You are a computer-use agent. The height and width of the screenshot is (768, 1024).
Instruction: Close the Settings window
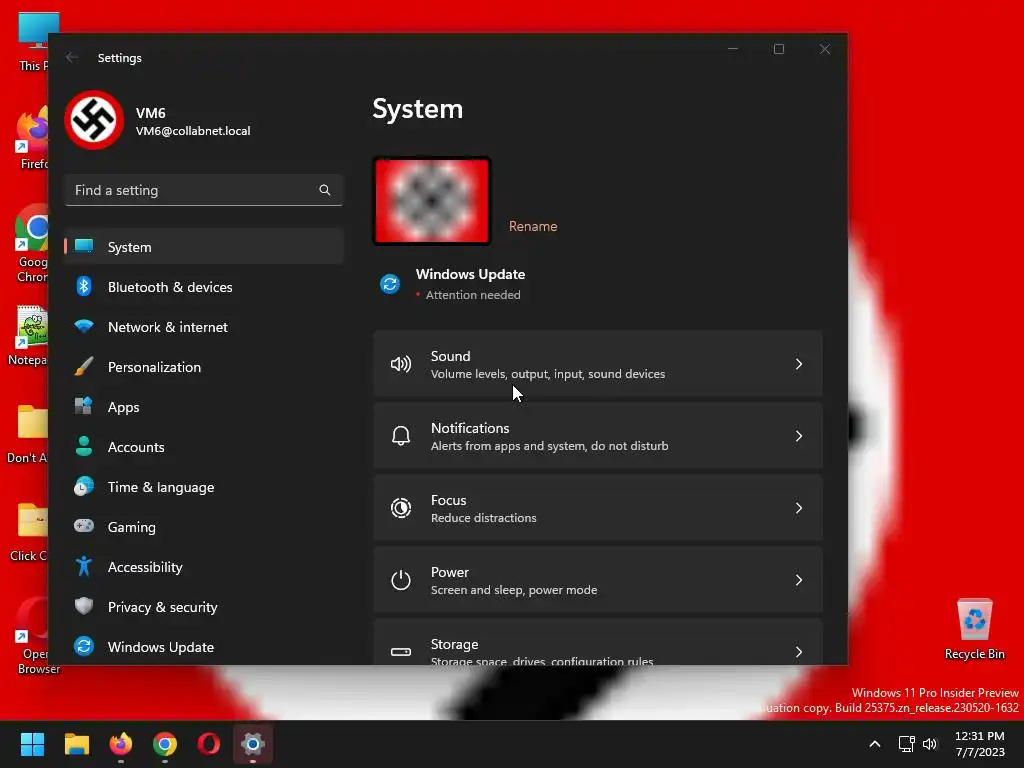(x=825, y=49)
